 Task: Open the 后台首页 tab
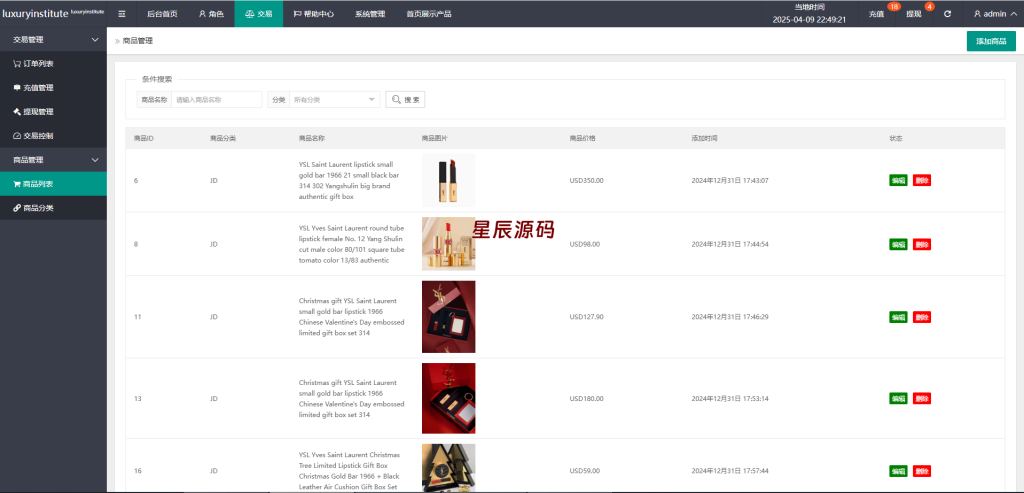click(x=162, y=14)
